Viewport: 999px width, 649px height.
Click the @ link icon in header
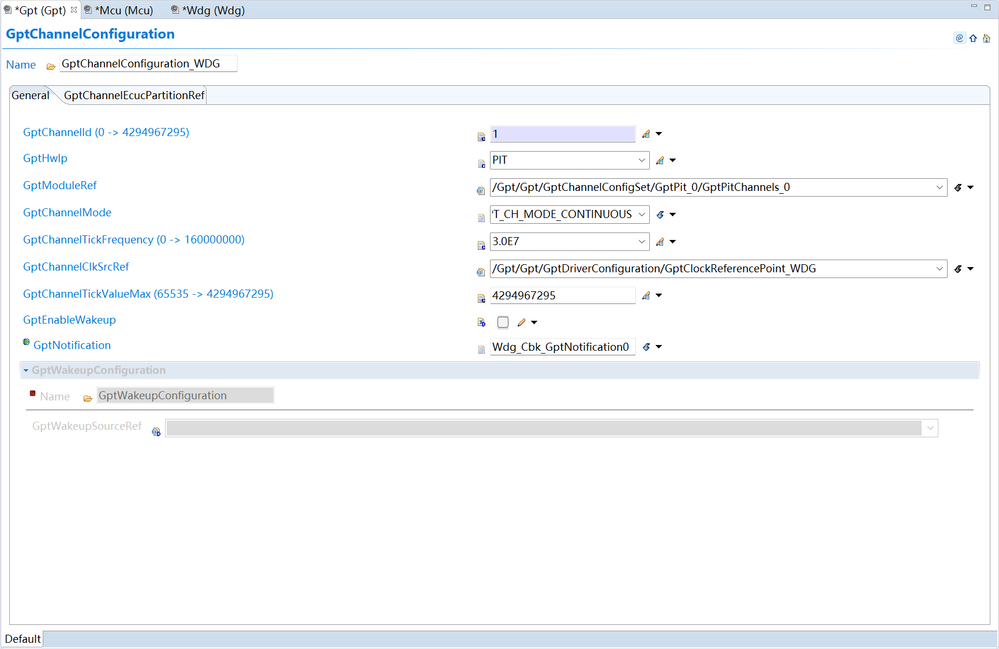(959, 38)
